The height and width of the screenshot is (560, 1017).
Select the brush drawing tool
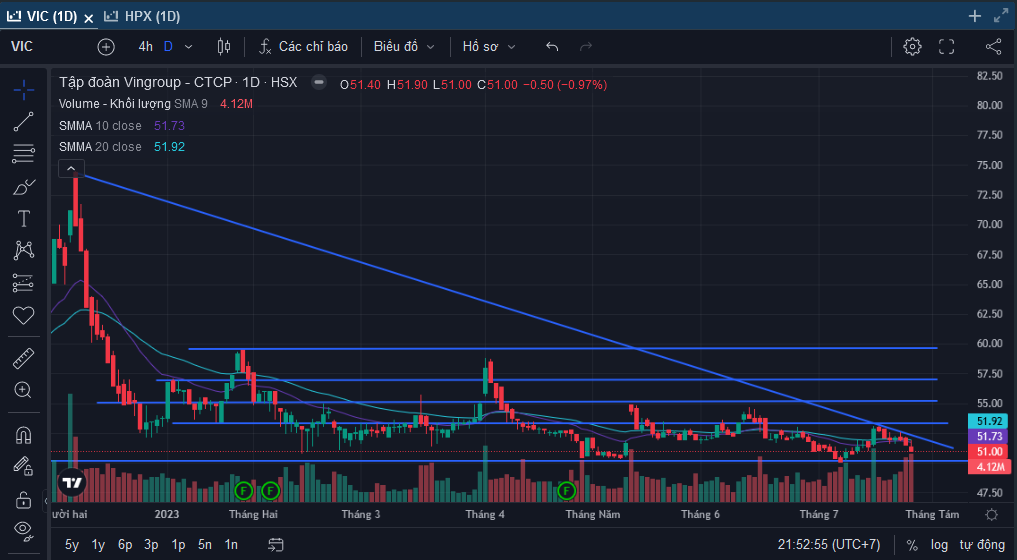[x=23, y=187]
